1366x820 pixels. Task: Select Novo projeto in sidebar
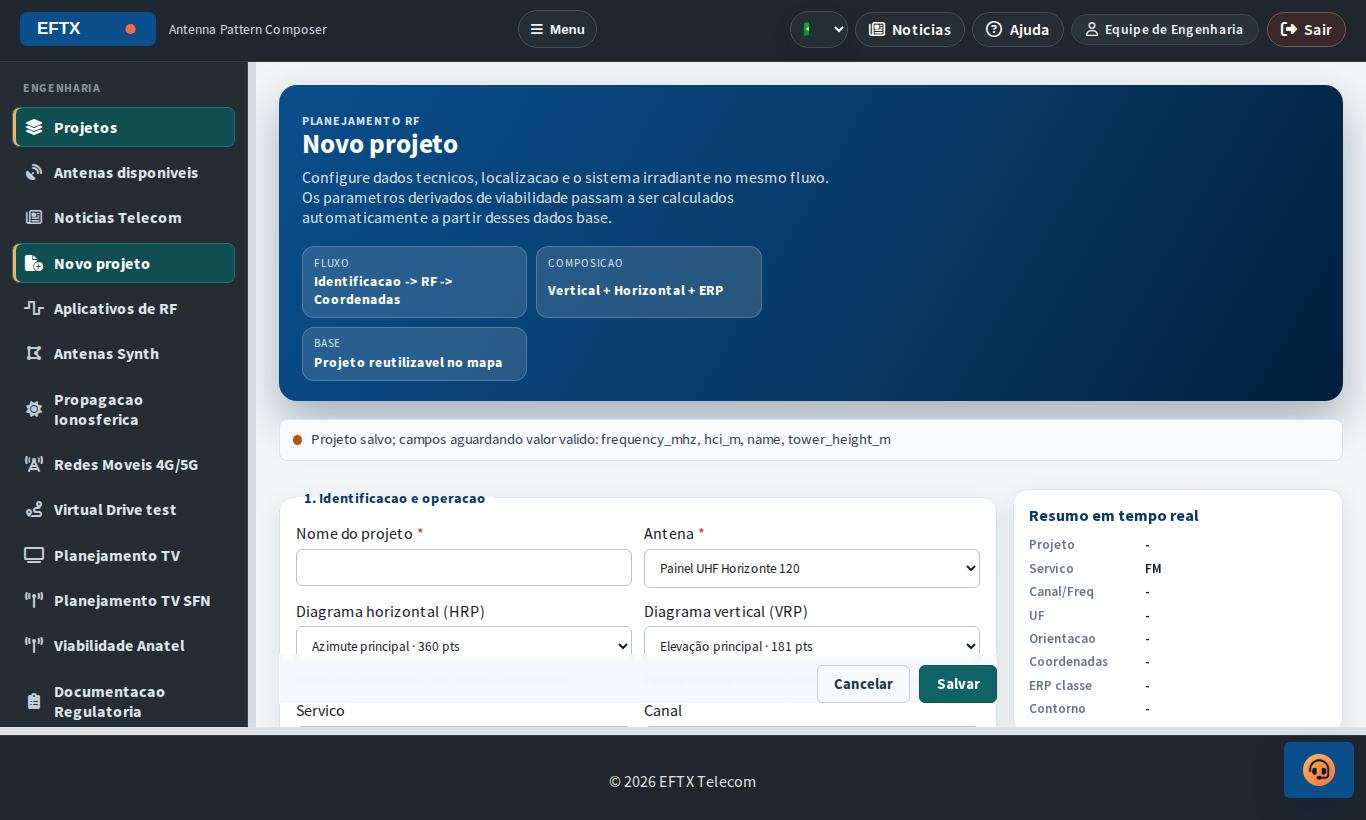tap(124, 263)
